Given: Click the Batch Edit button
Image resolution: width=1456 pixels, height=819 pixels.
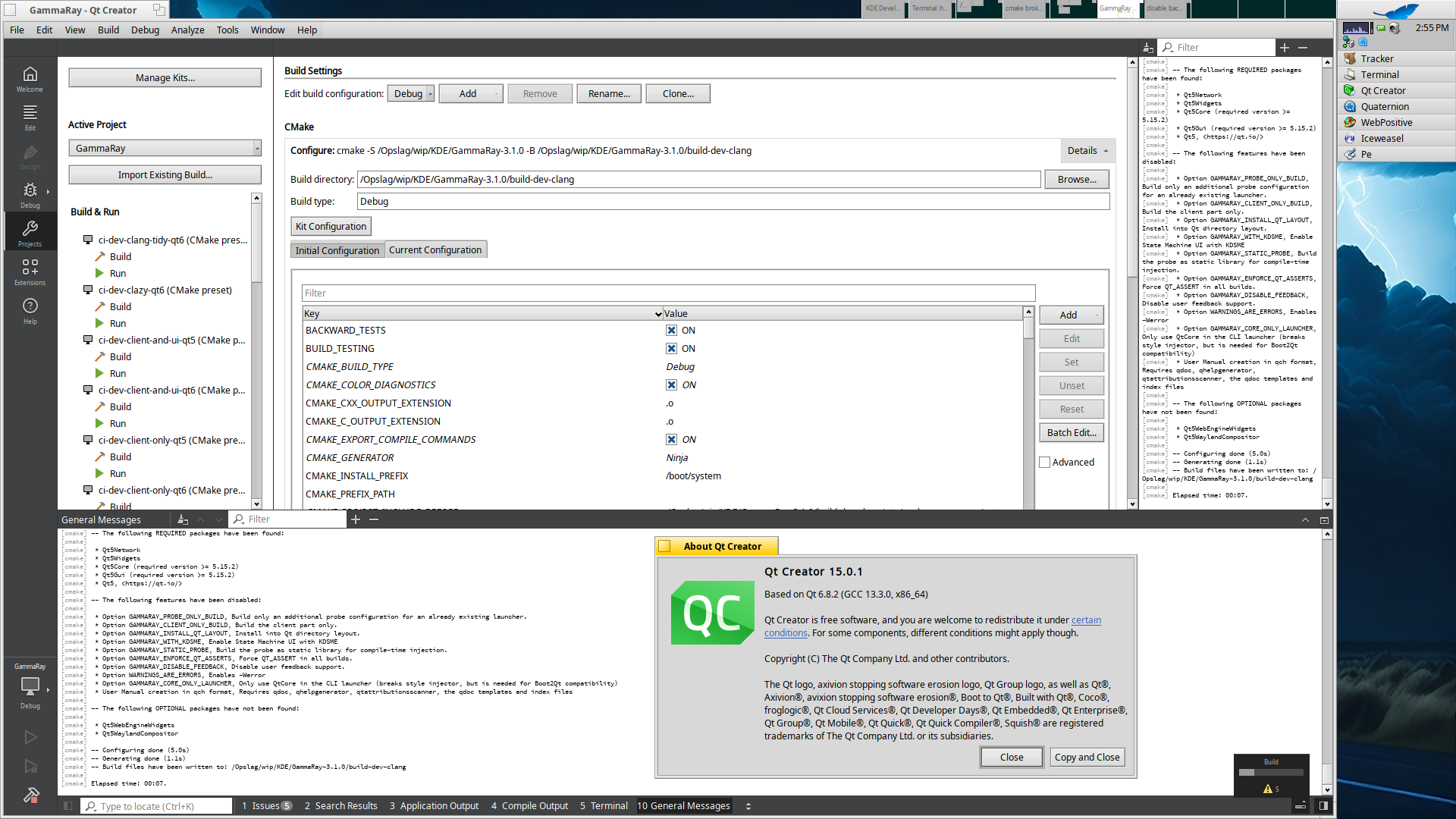Looking at the screenshot, I should [1071, 433].
